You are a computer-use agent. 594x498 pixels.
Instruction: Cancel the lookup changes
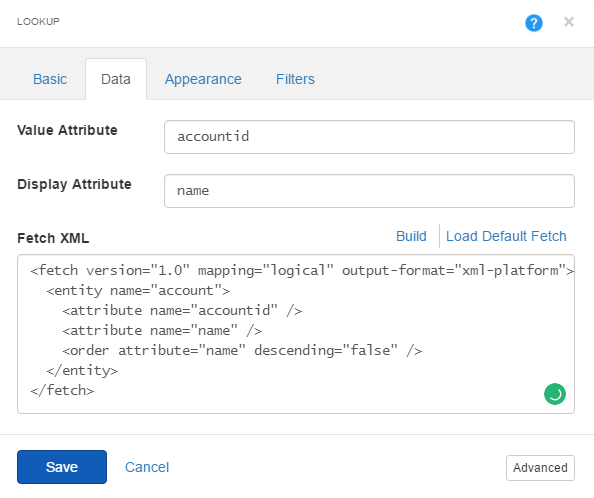pos(147,467)
